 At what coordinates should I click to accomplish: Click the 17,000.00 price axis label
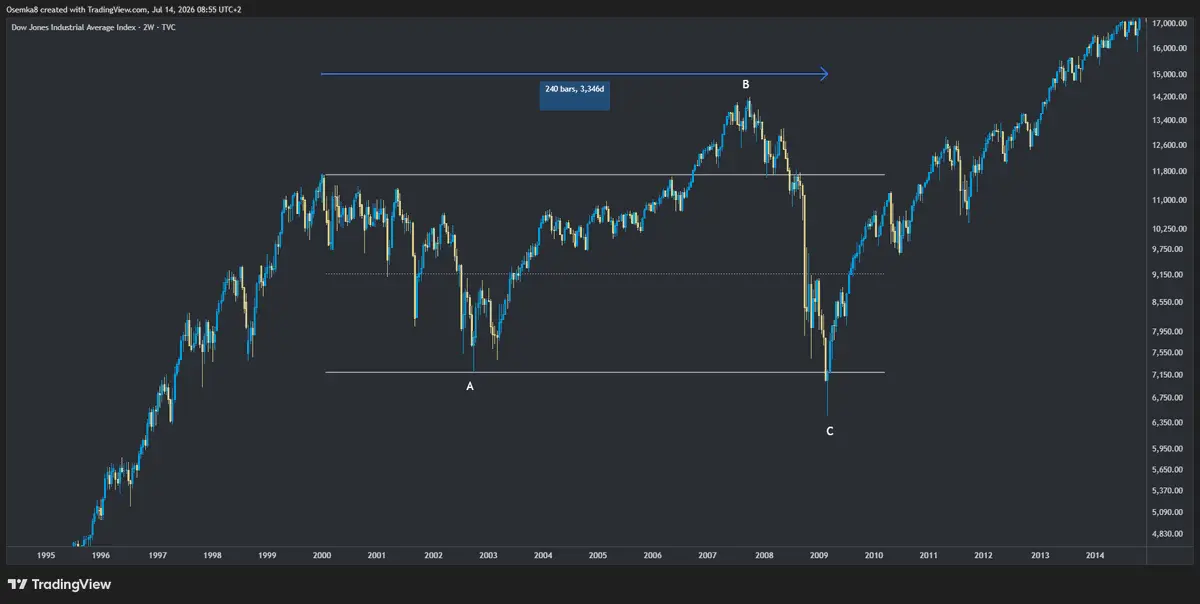pyautogui.click(x=1168, y=23)
